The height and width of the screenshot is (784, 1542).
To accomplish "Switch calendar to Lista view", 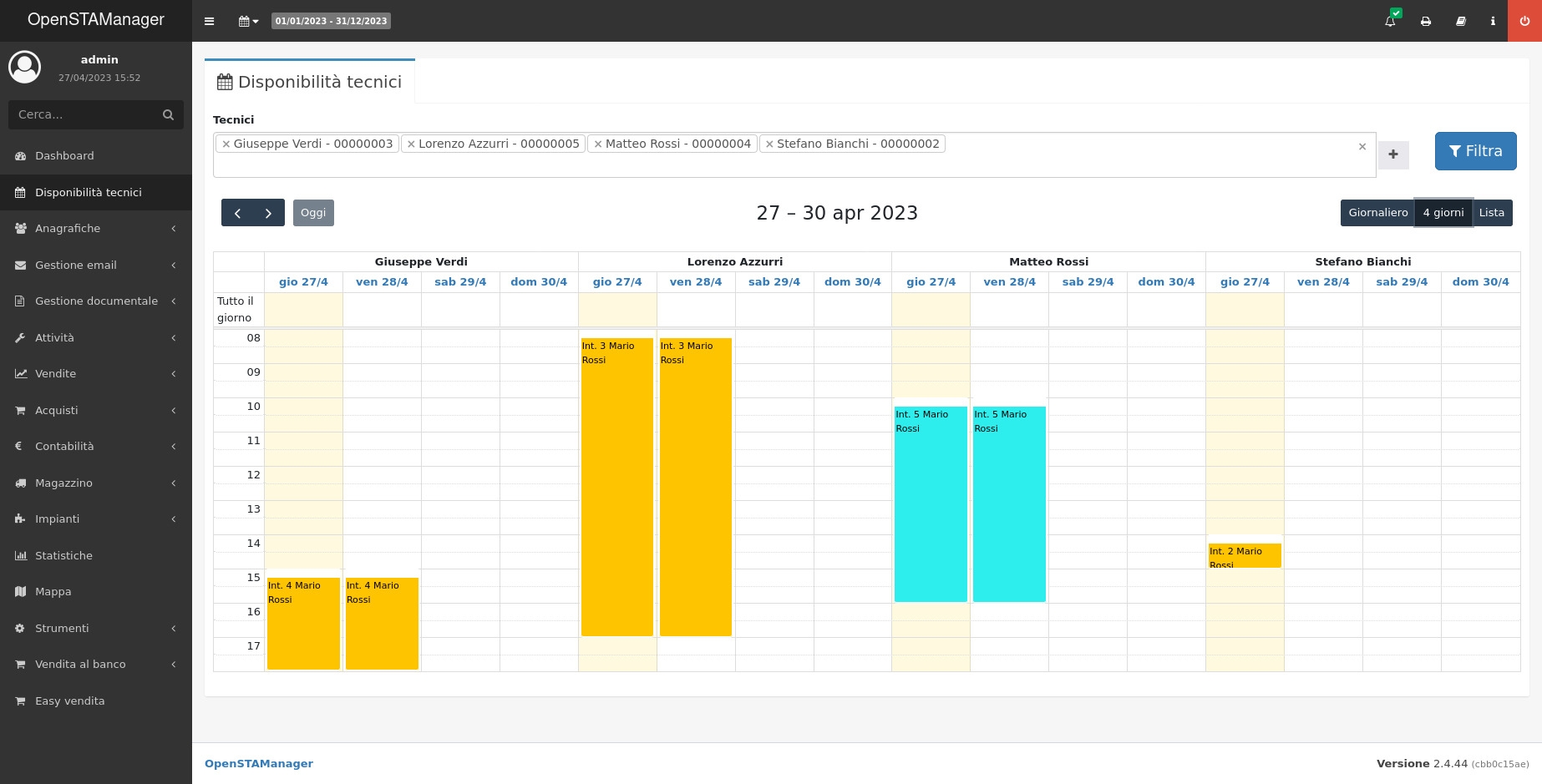I will pyautogui.click(x=1491, y=213).
